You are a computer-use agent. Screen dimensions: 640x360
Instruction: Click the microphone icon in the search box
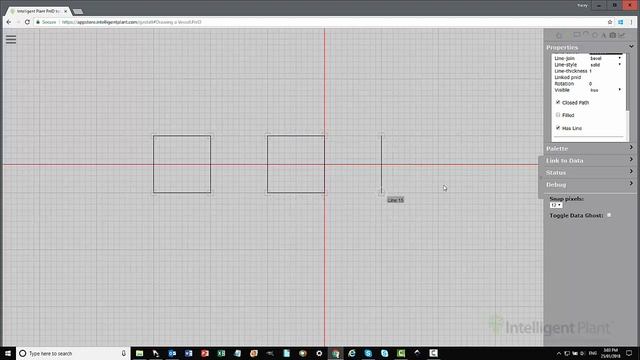[124, 353]
